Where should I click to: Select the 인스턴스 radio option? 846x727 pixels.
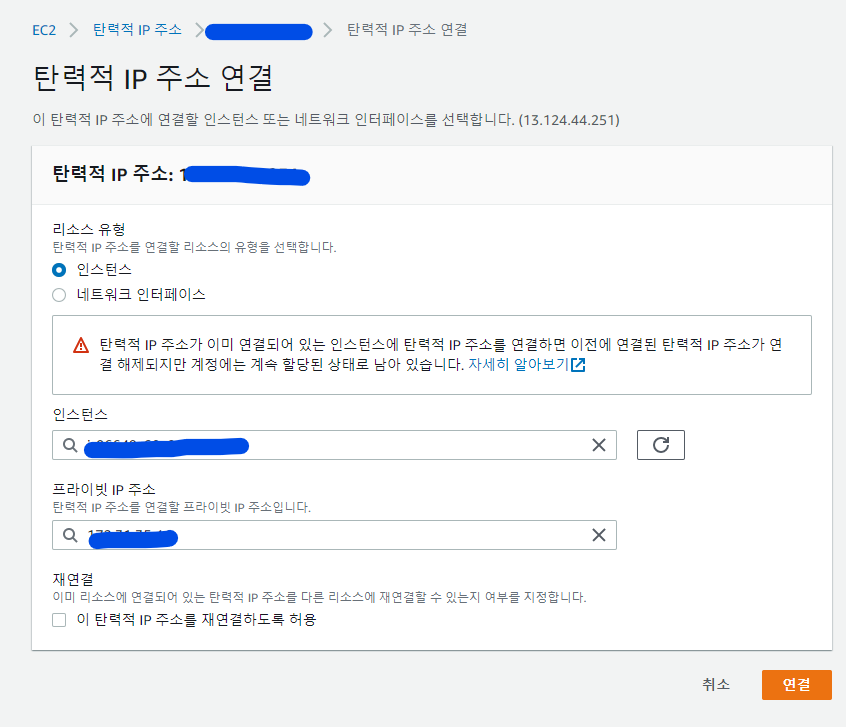click(x=59, y=270)
